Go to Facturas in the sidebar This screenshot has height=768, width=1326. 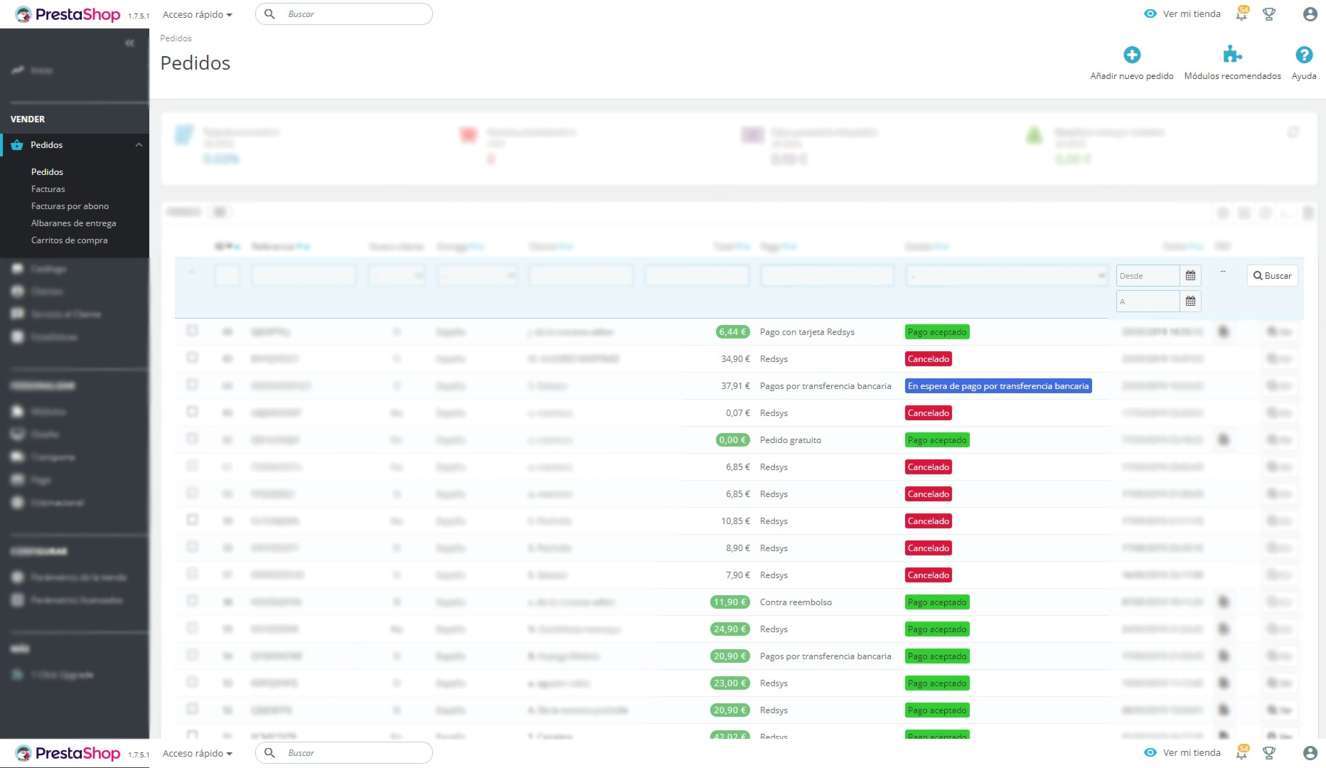[x=48, y=189]
